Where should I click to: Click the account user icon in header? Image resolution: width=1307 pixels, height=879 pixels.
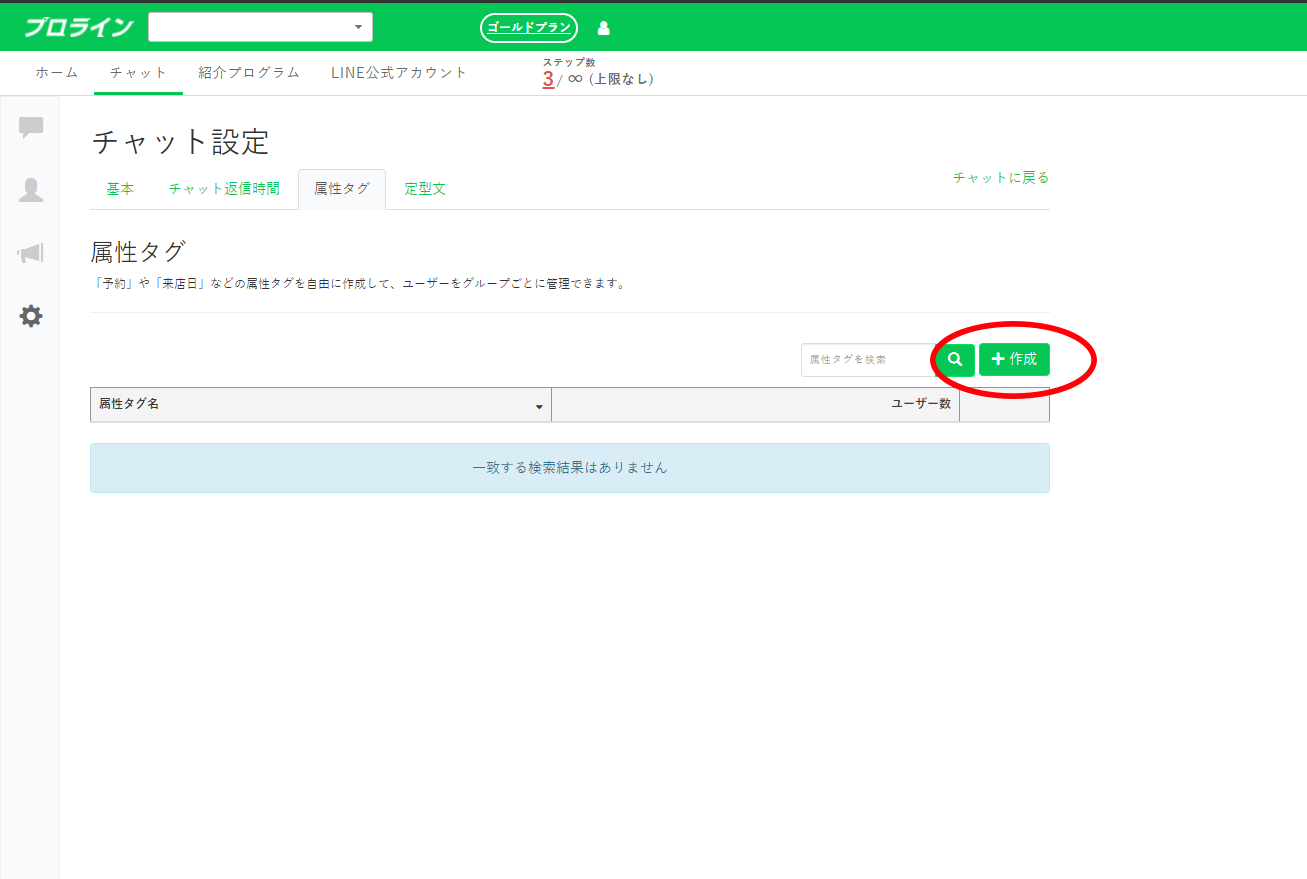(x=603, y=28)
